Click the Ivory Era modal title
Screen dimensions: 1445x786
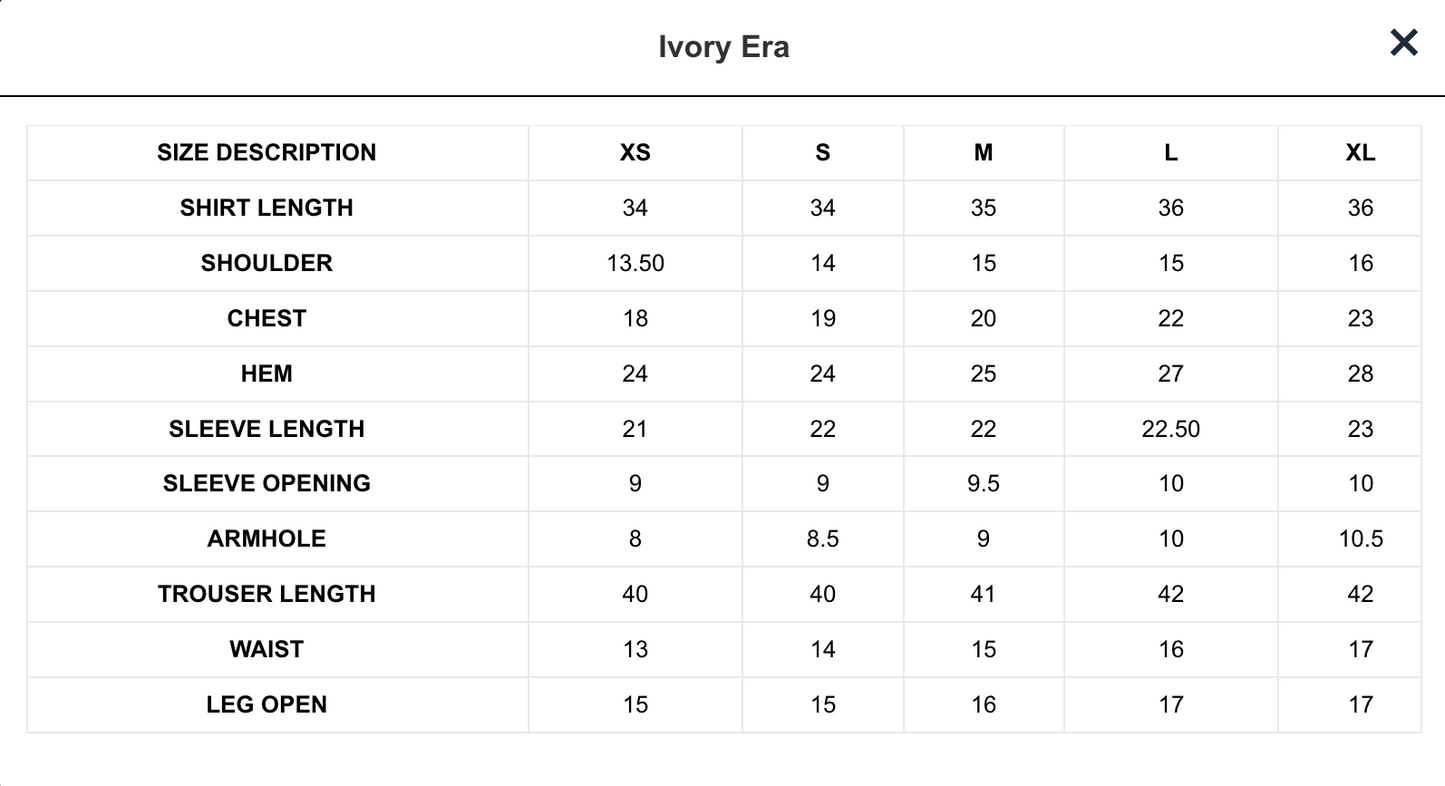(x=723, y=47)
